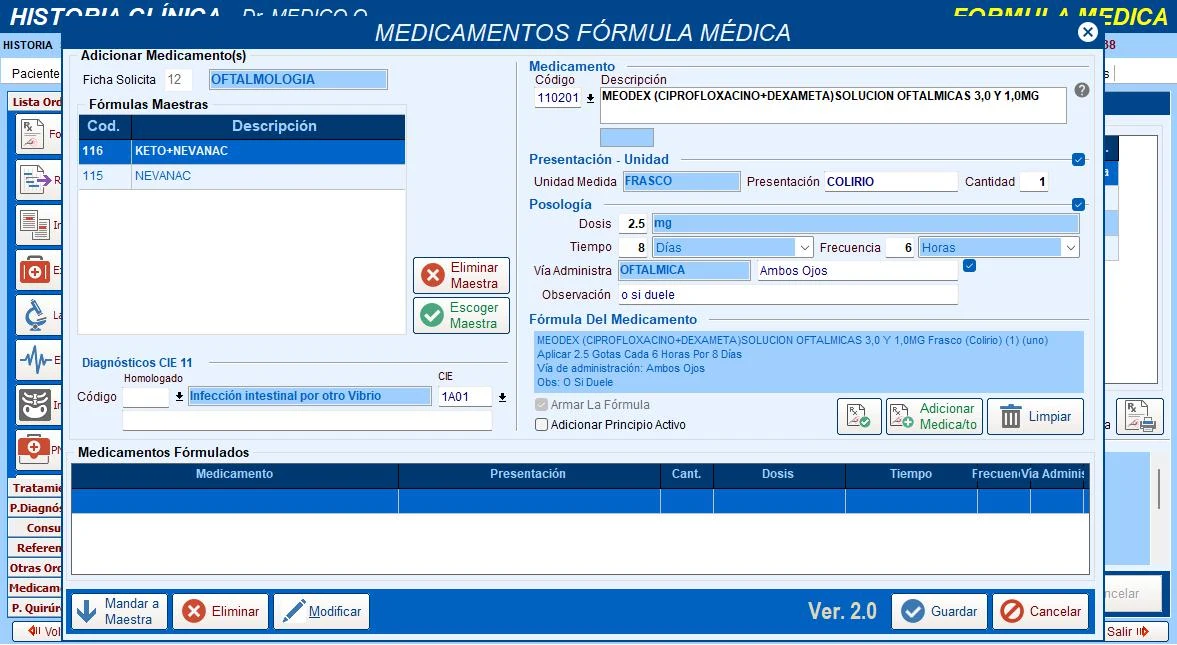Click the help question mark icon
Viewport: 1177px width, 645px height.
click(1081, 90)
